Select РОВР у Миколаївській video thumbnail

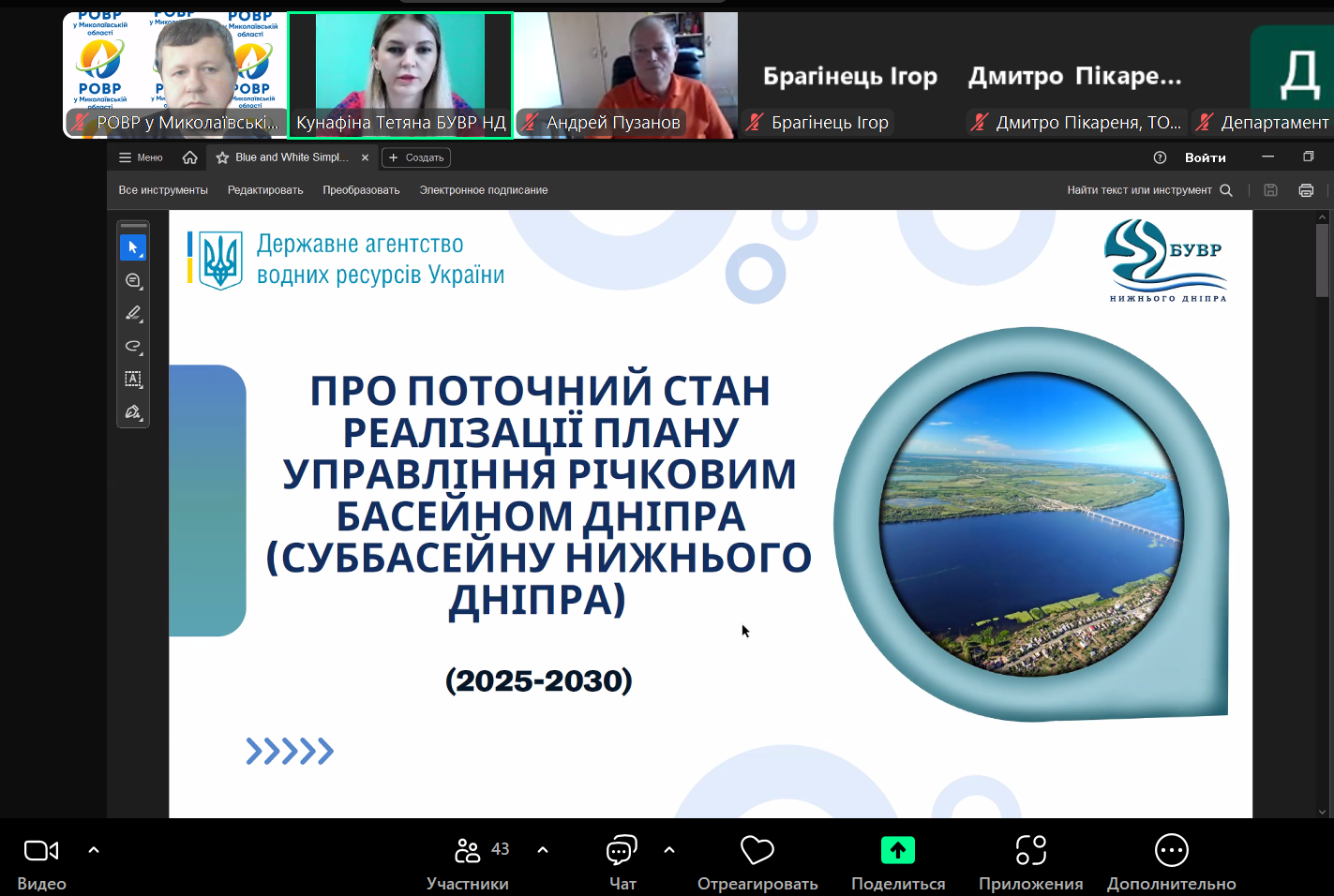pyautogui.click(x=175, y=75)
